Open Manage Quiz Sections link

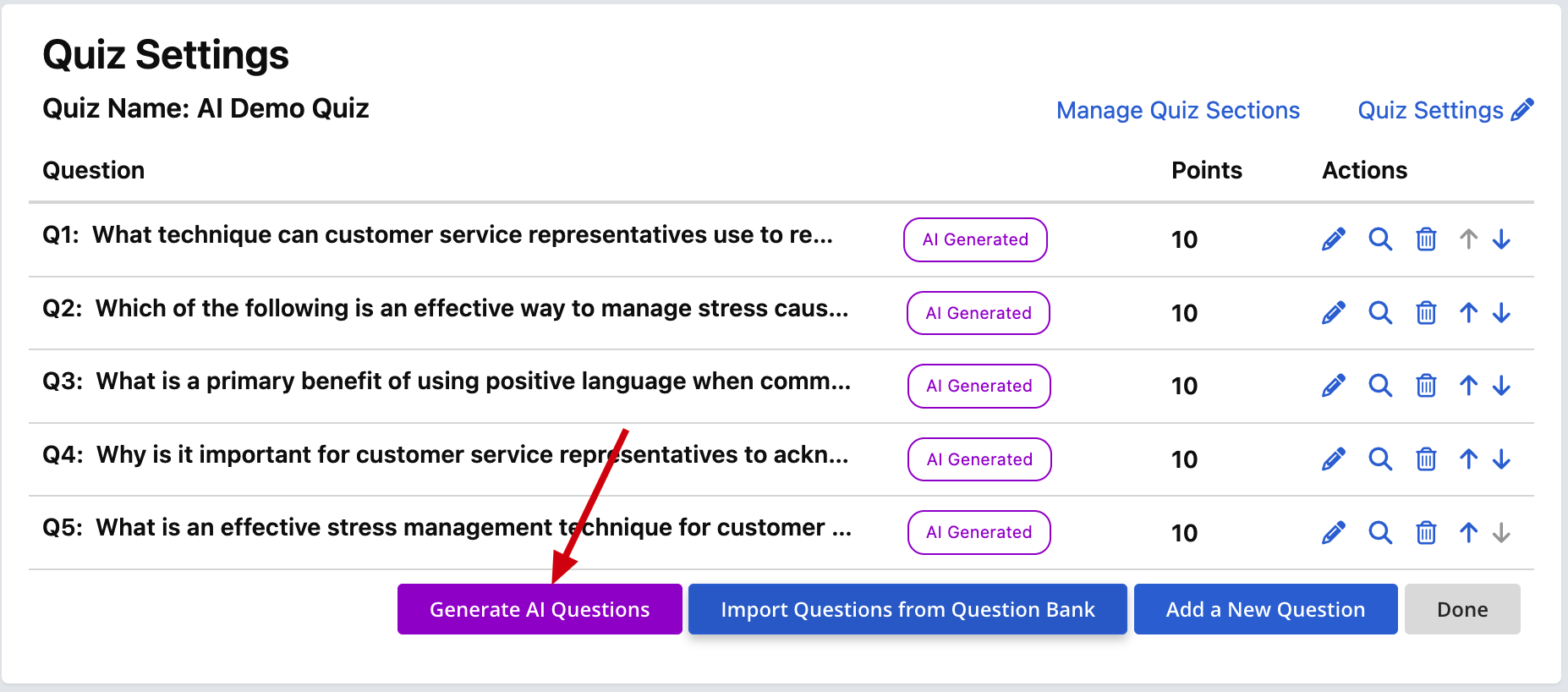pos(1178,110)
